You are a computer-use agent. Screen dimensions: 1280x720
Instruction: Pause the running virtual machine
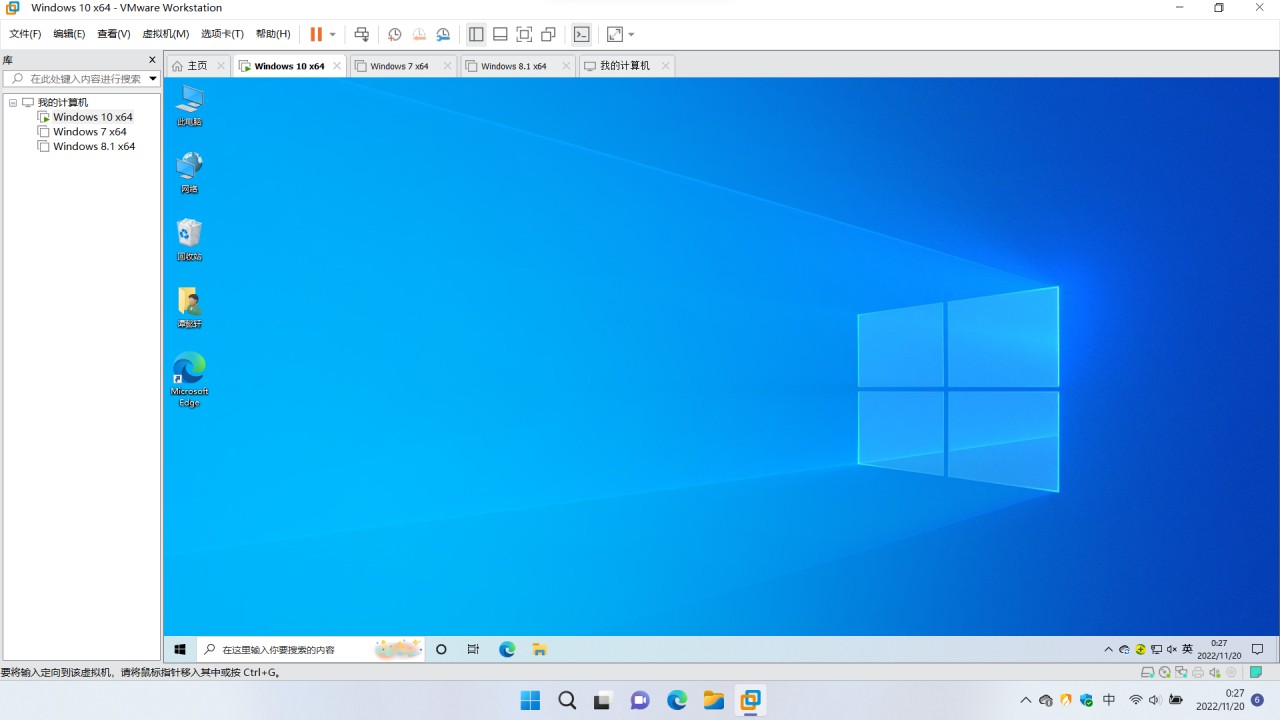[x=316, y=34]
